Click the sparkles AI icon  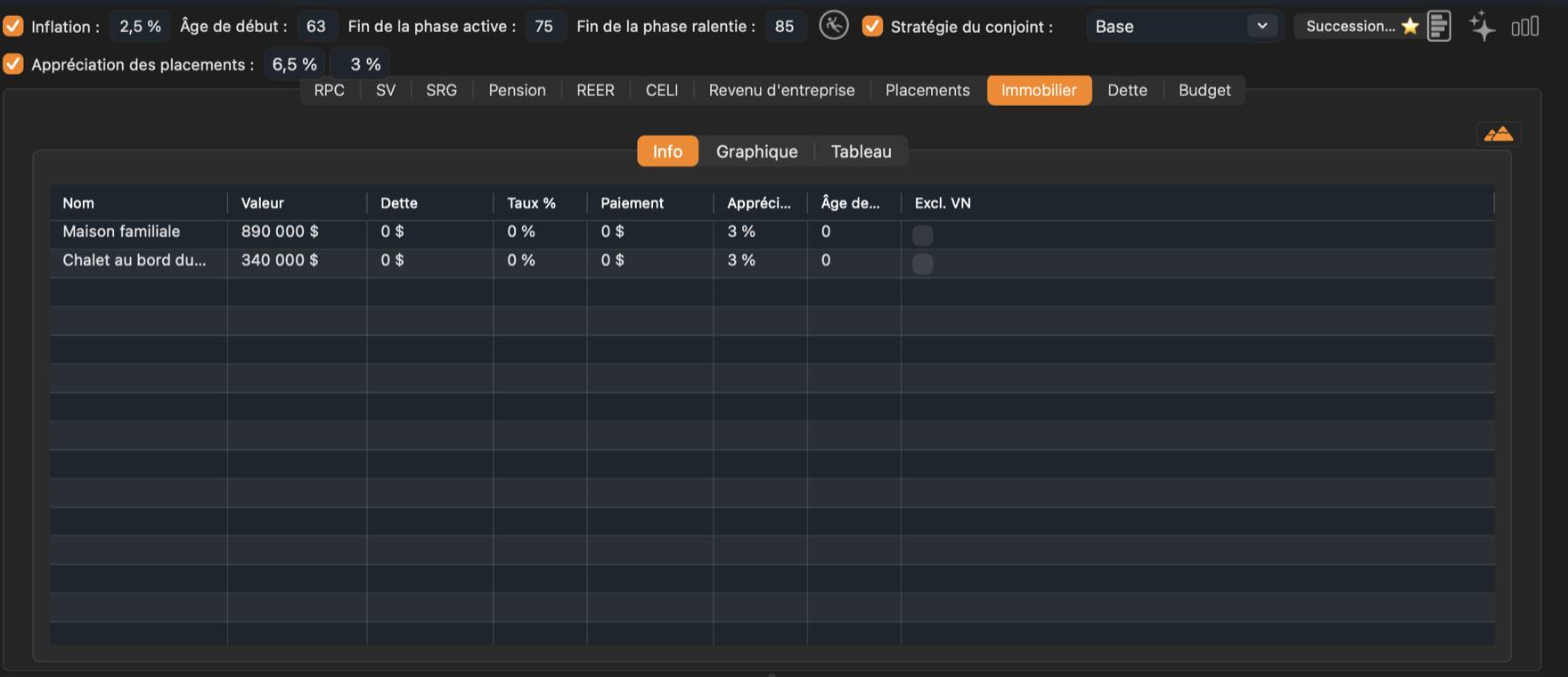pyautogui.click(x=1482, y=26)
